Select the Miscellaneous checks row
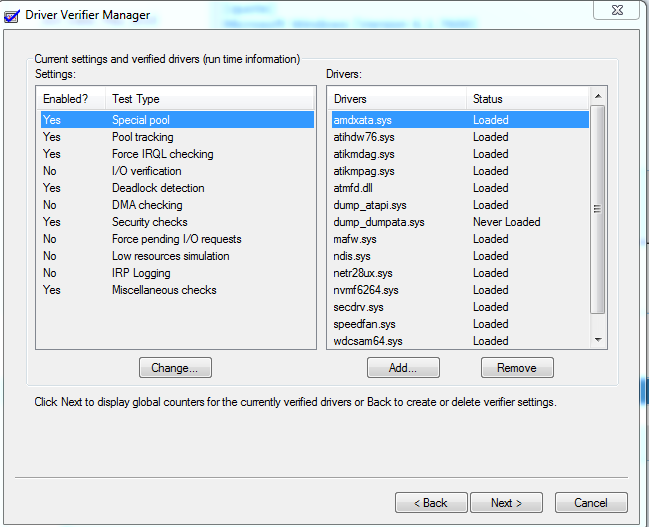Image resolution: width=649 pixels, height=527 pixels. (177, 290)
